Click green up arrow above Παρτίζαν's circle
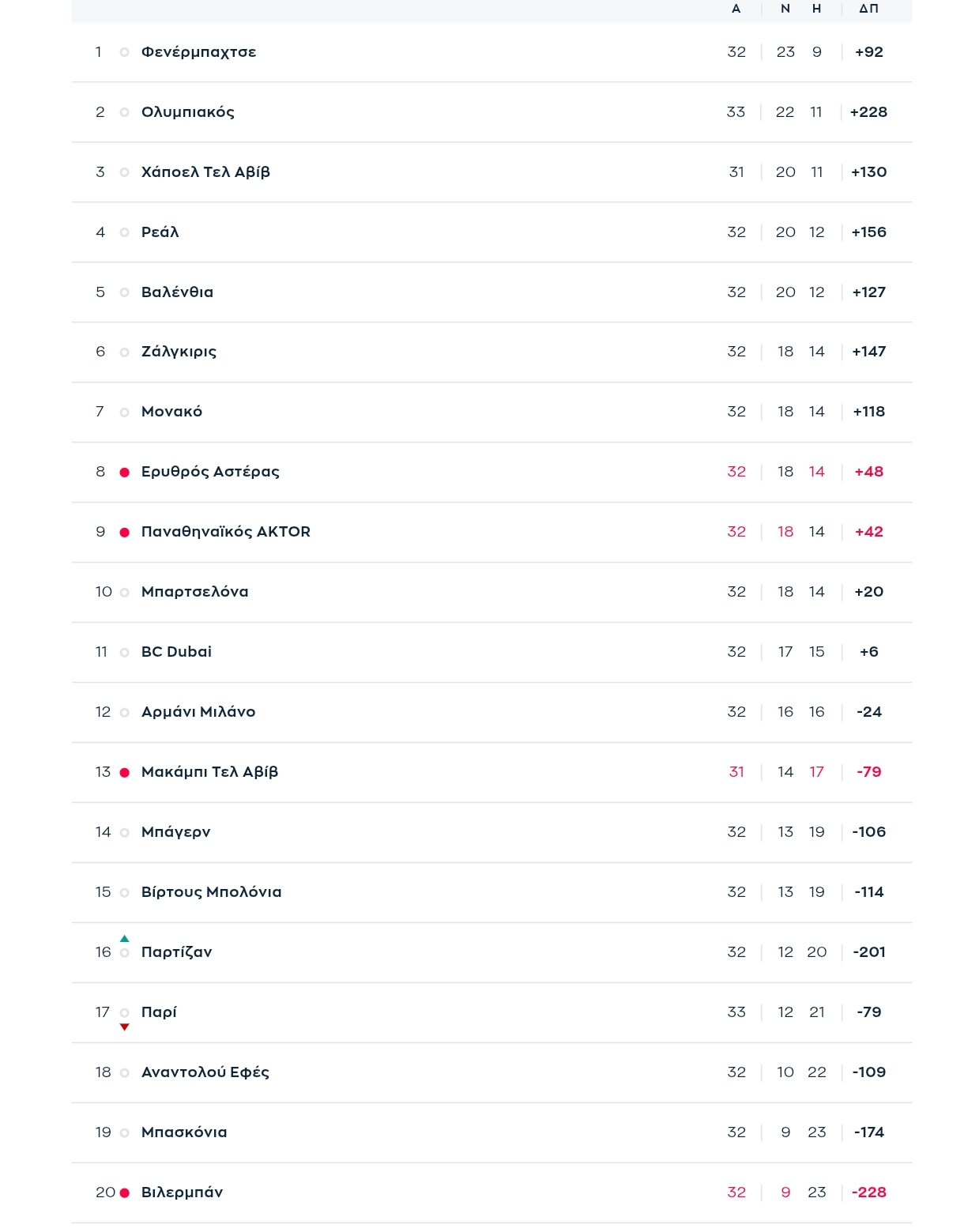The image size is (964, 1232). tap(124, 939)
